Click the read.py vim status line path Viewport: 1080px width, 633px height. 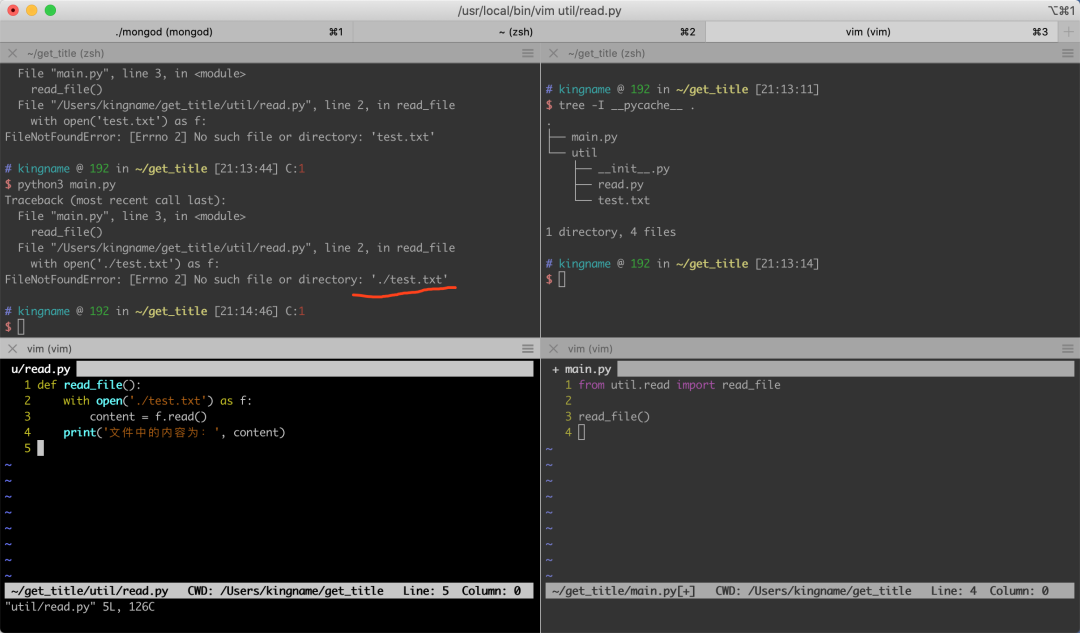pyautogui.click(x=90, y=591)
